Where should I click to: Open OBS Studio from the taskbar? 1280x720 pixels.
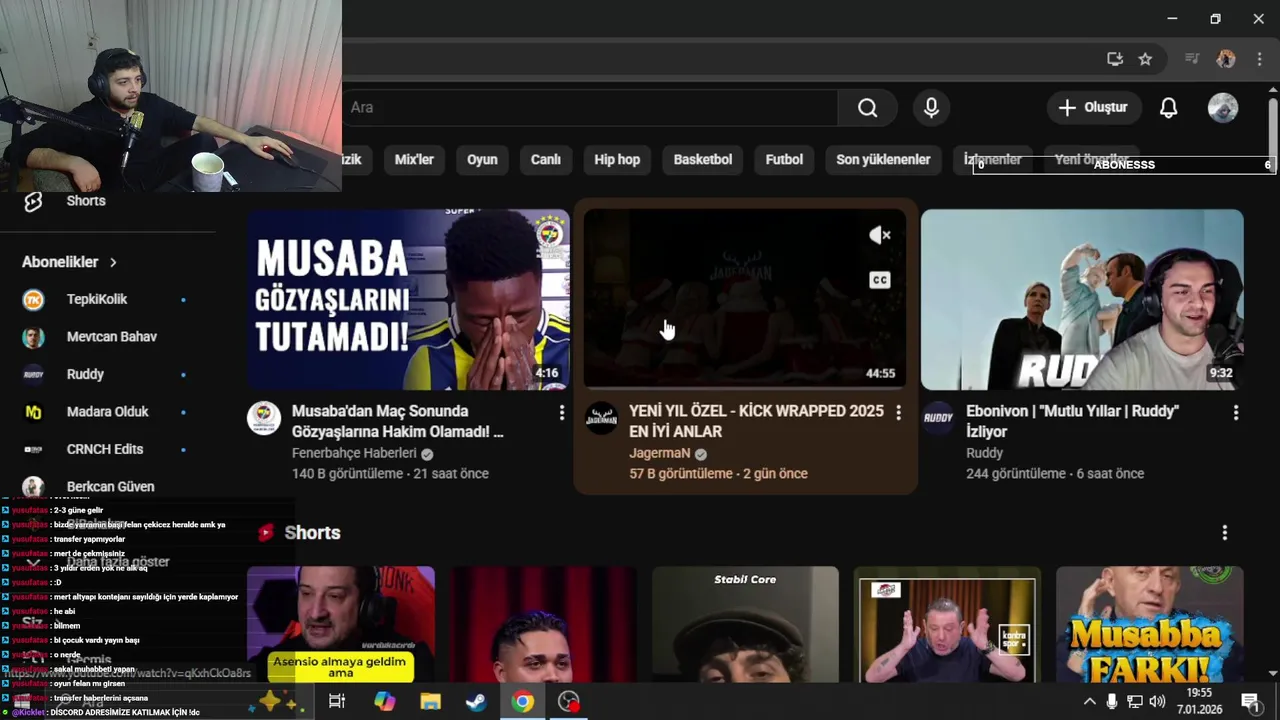pos(568,702)
